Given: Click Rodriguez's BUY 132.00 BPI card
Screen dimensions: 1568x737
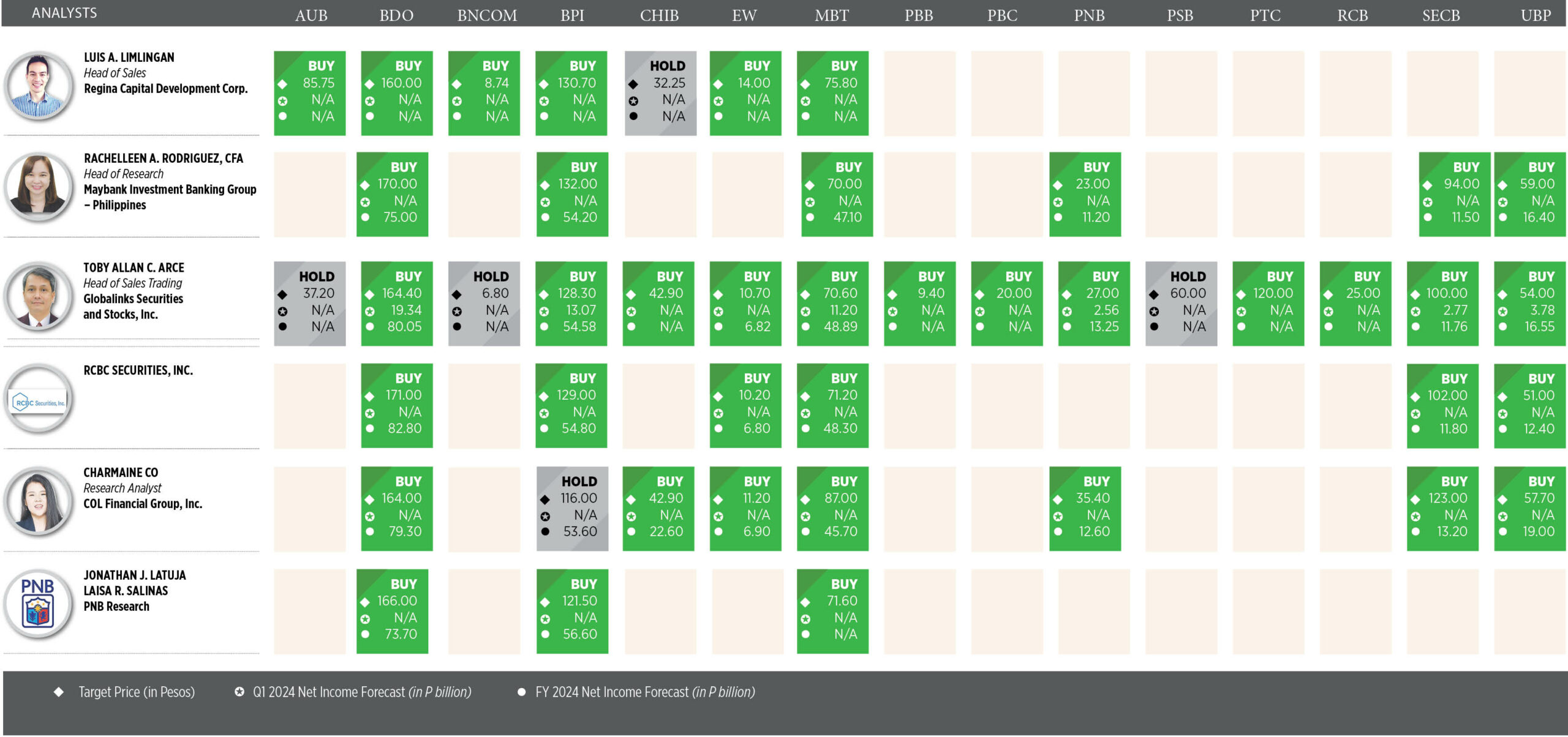Looking at the screenshot, I should click(572, 194).
